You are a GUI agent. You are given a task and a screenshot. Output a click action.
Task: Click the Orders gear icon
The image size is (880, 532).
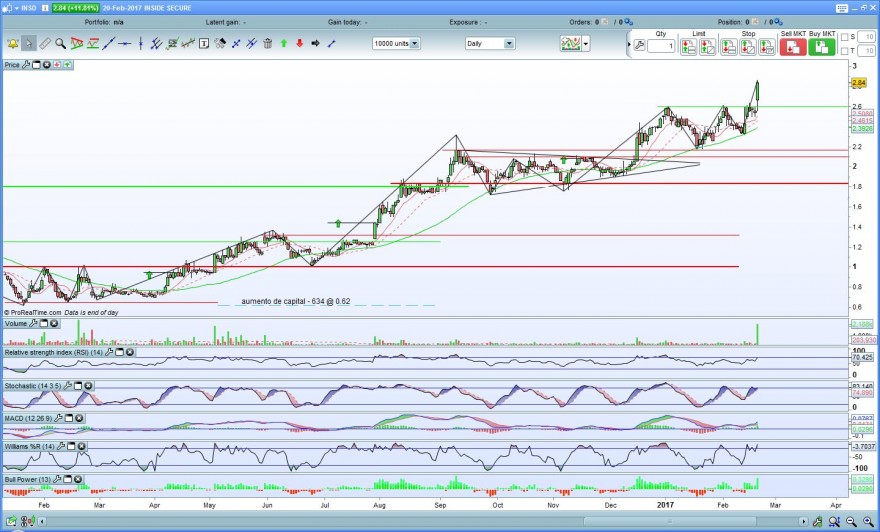point(628,22)
